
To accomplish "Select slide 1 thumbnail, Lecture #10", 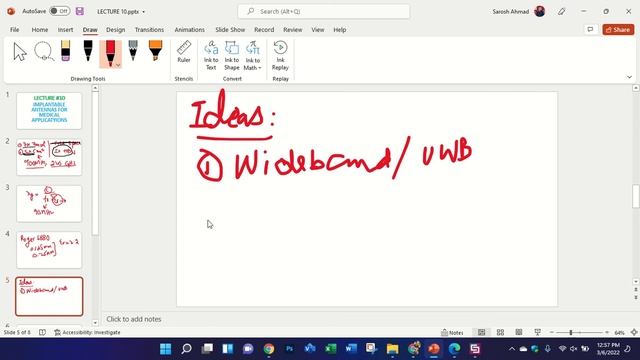I will (49, 111).
